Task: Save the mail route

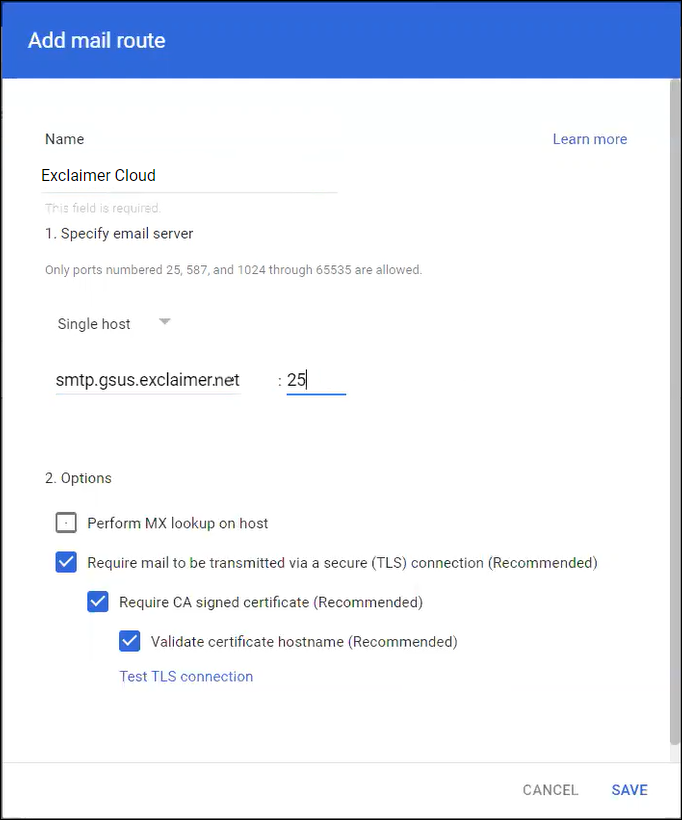Action: coord(629,790)
